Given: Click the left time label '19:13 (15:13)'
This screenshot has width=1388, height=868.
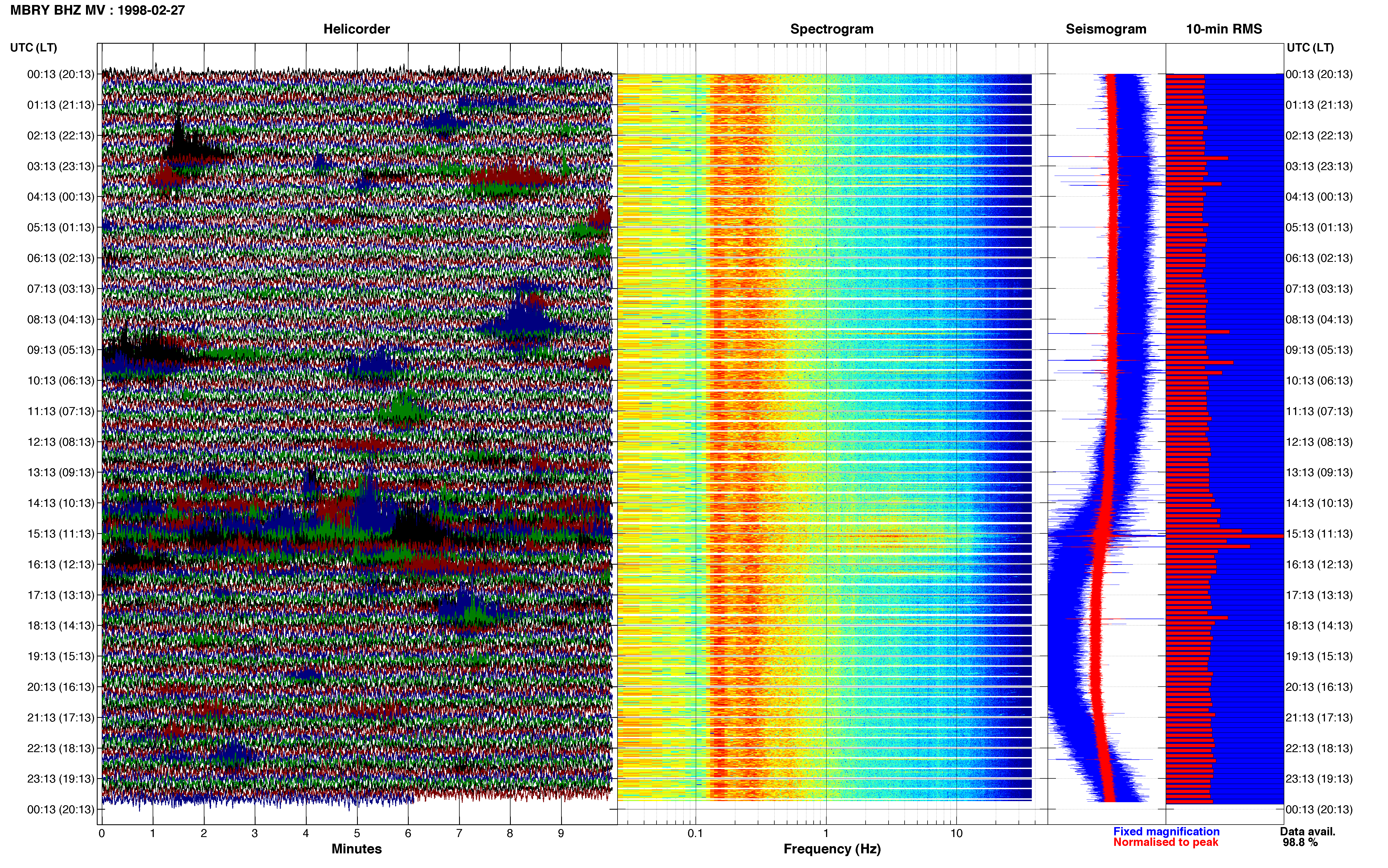Looking at the screenshot, I should 61,656.
